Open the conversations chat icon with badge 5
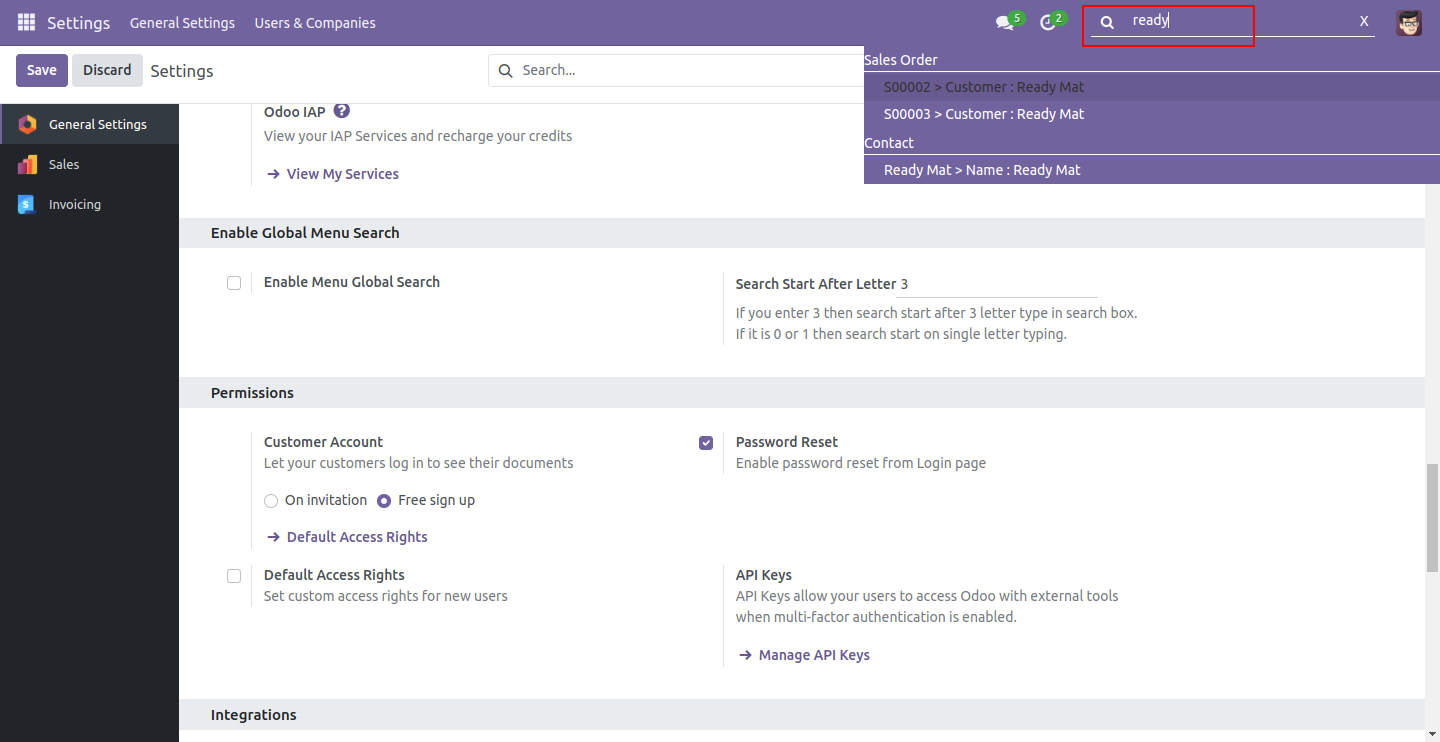This screenshot has height=742, width=1440. pyautogui.click(x=1004, y=23)
